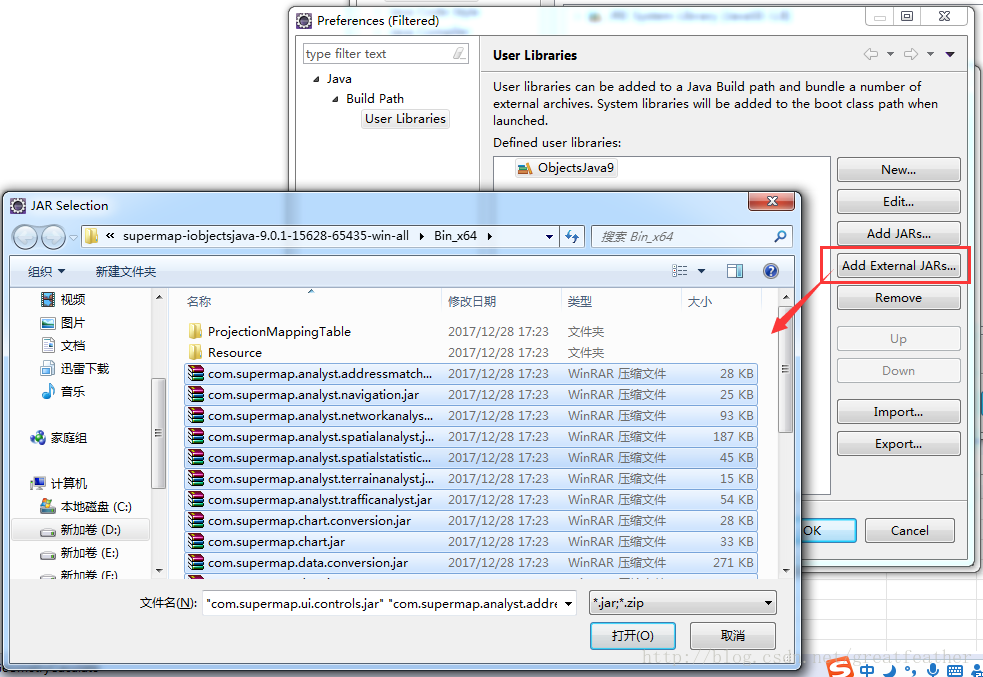The image size is (983, 677).
Task: Select 计算机 in navigation pane
Action: tap(58, 483)
